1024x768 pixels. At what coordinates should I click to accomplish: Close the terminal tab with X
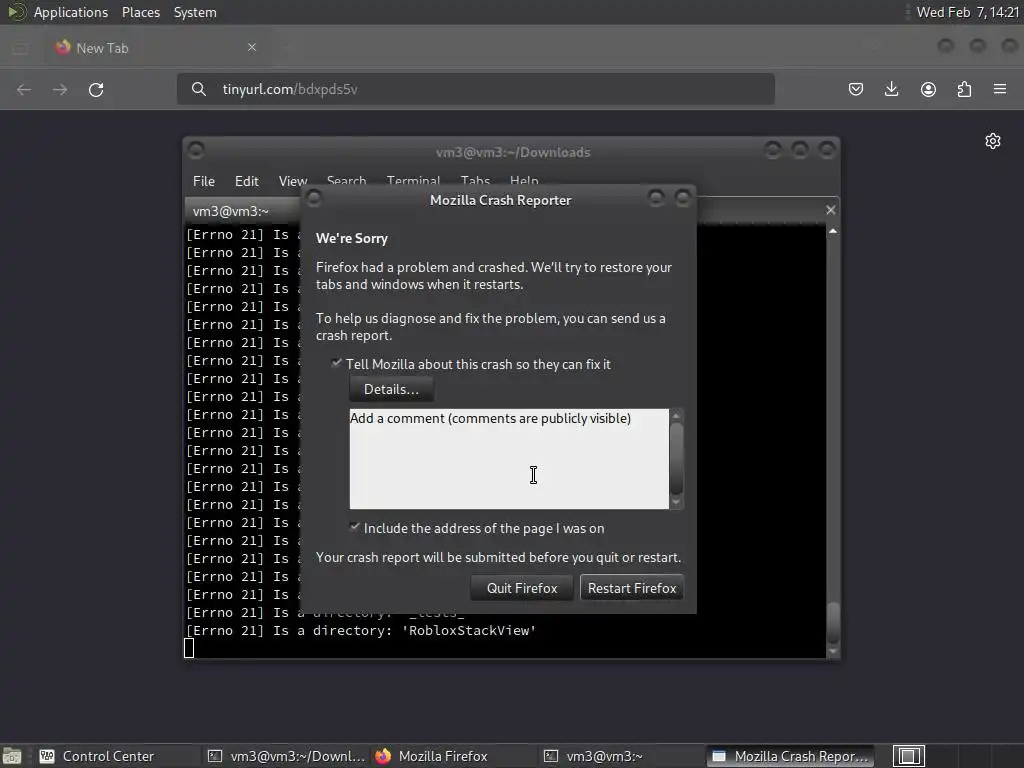(830, 210)
